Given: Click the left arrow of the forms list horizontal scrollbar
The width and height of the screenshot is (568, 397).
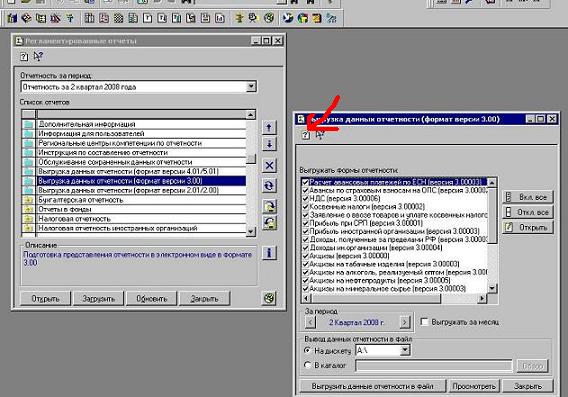Looking at the screenshot, I should click(x=306, y=298).
